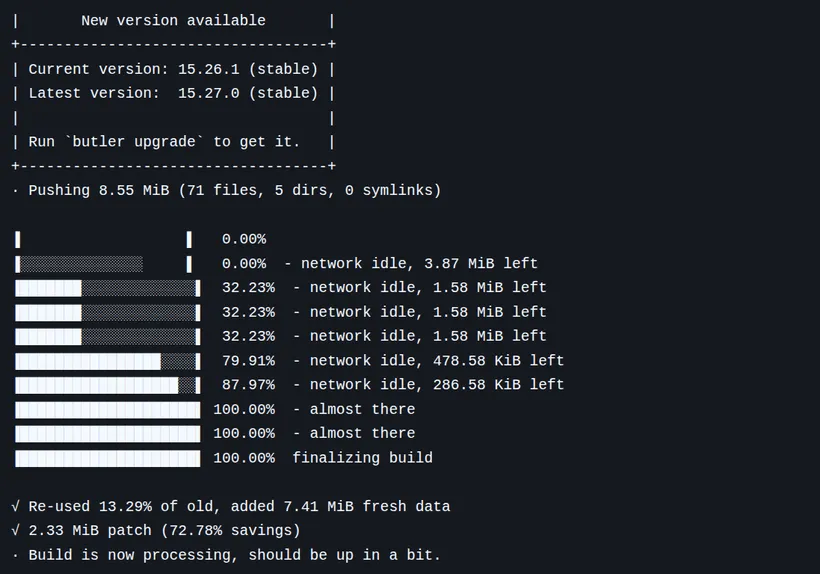Click the Pushing 8.55 MiB status line
This screenshot has width=820, height=574.
click(x=235, y=190)
